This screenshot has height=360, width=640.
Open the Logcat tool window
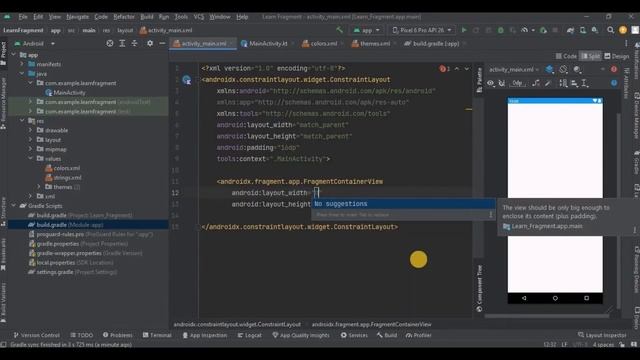pyautogui.click(x=249, y=335)
